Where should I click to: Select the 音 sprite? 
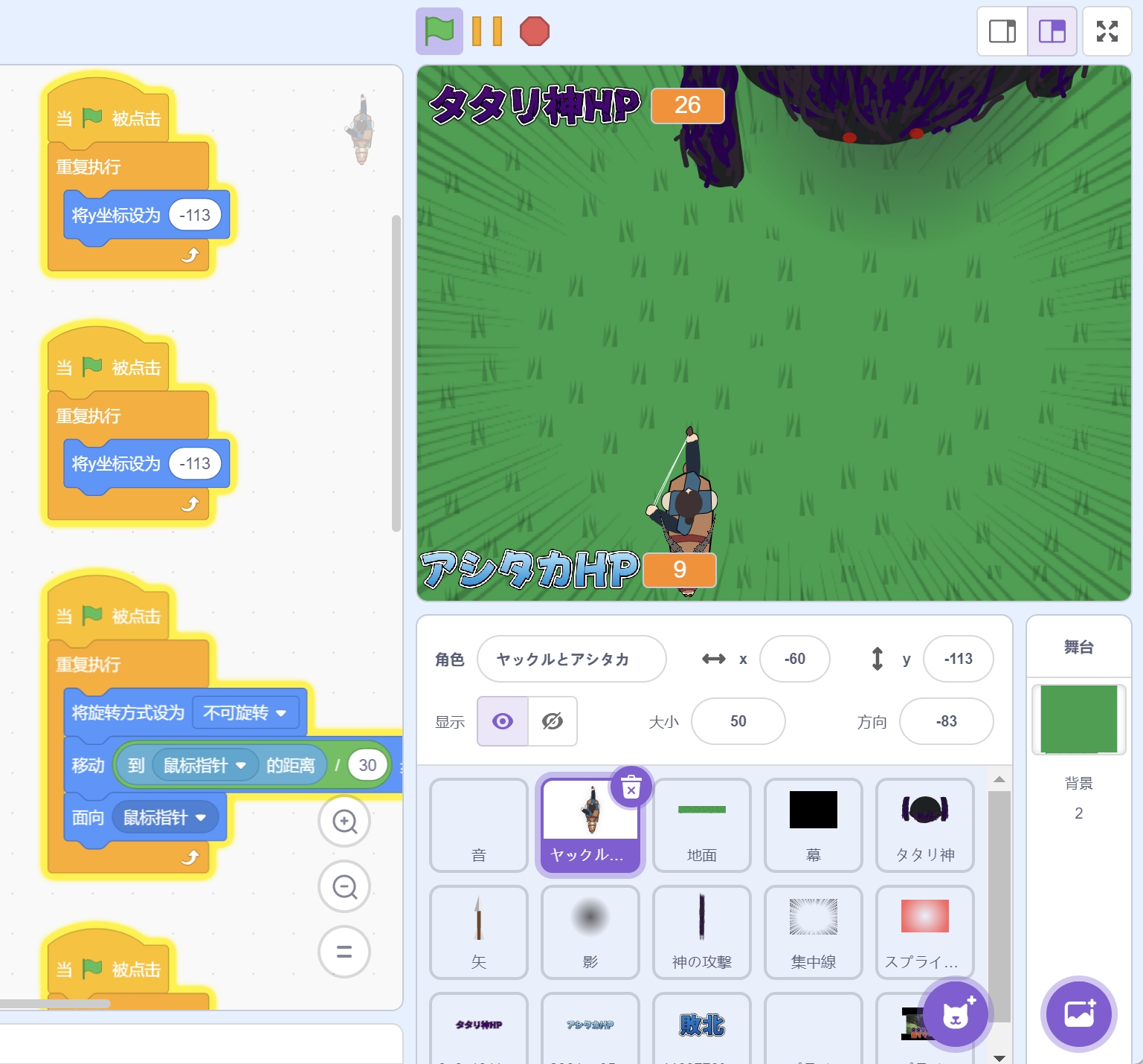click(479, 825)
